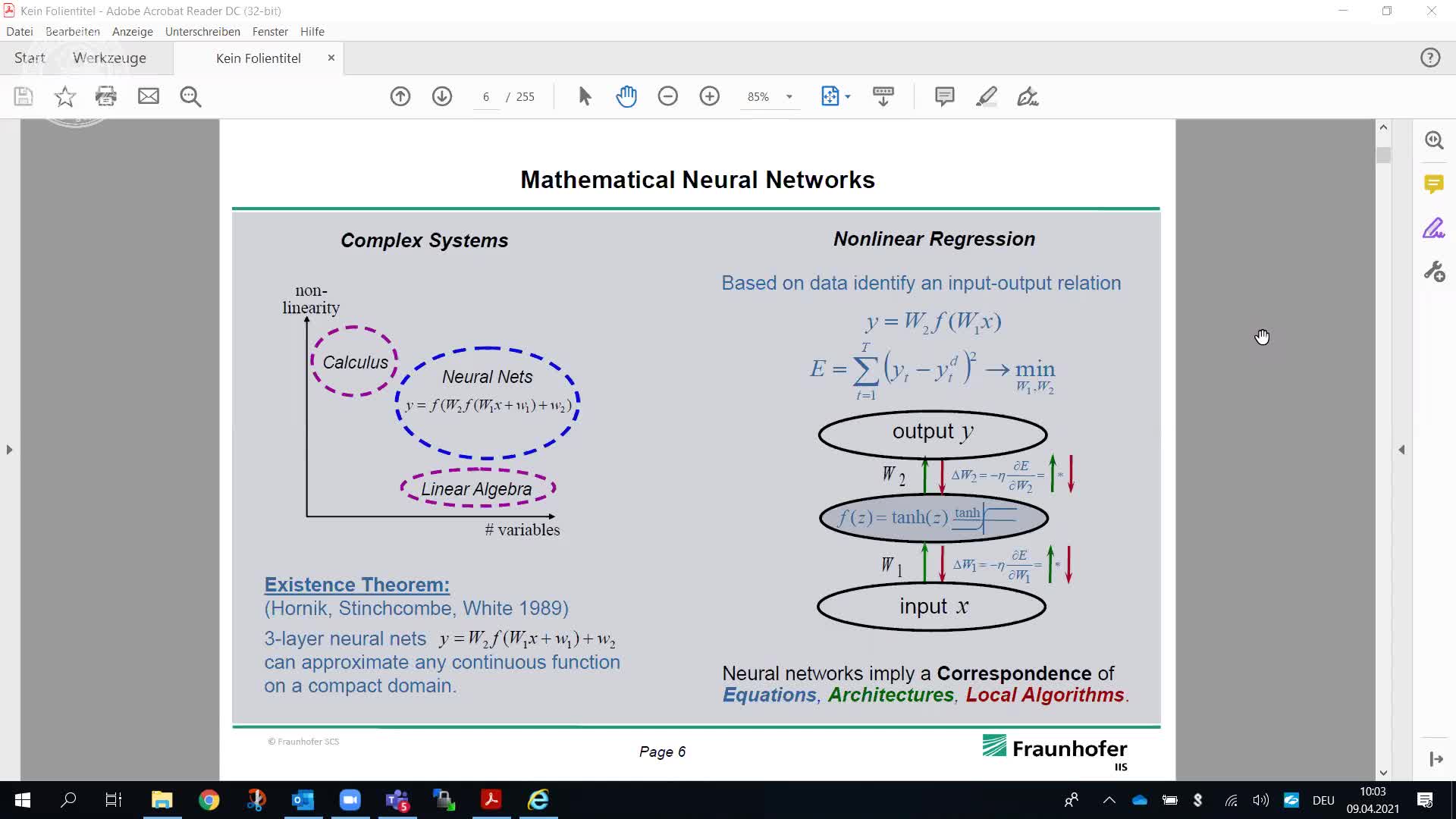1456x819 pixels.
Task: Activate the hand pan tool
Action: click(626, 96)
